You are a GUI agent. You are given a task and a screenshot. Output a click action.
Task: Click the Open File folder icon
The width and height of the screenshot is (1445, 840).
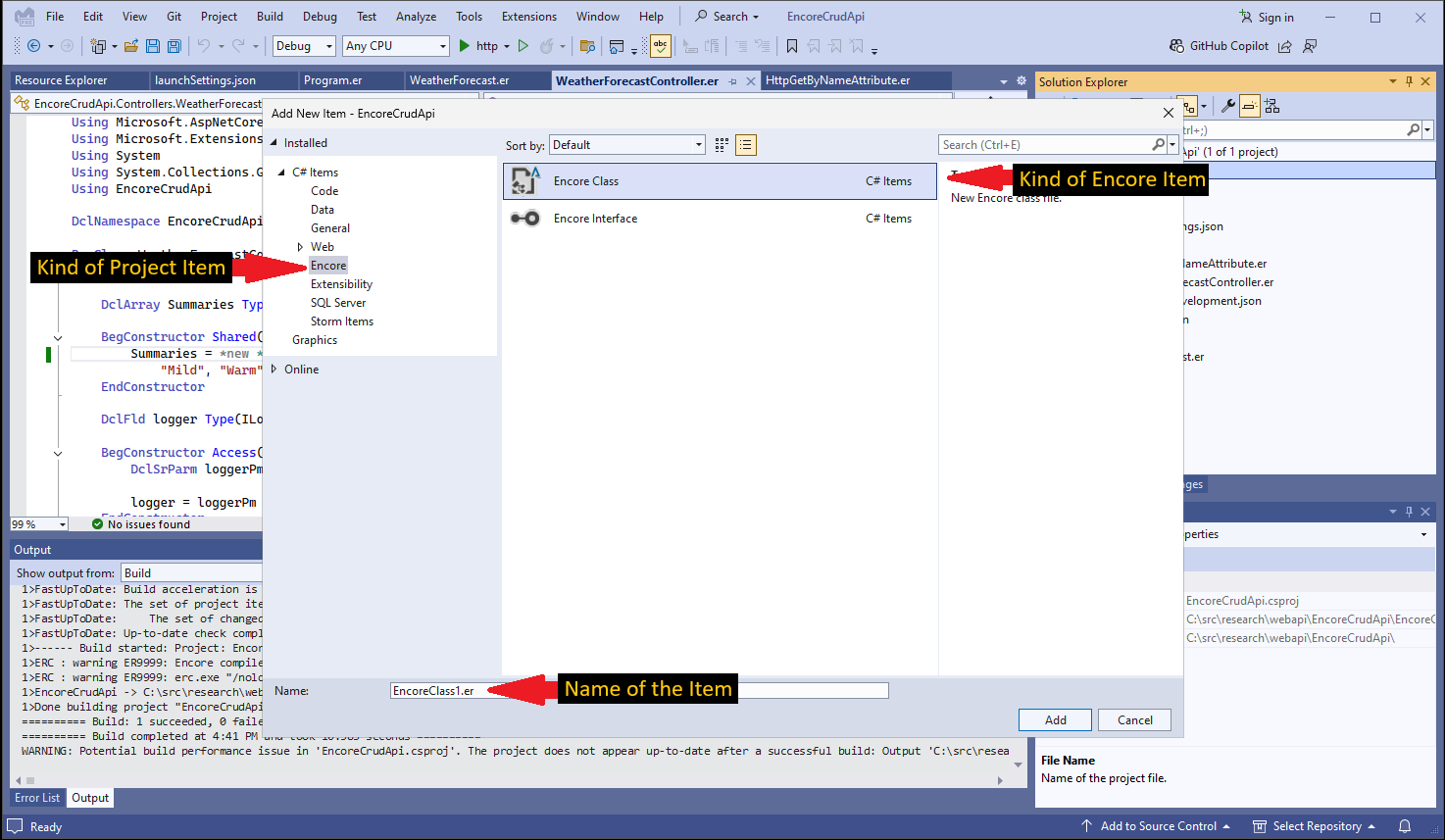[132, 46]
